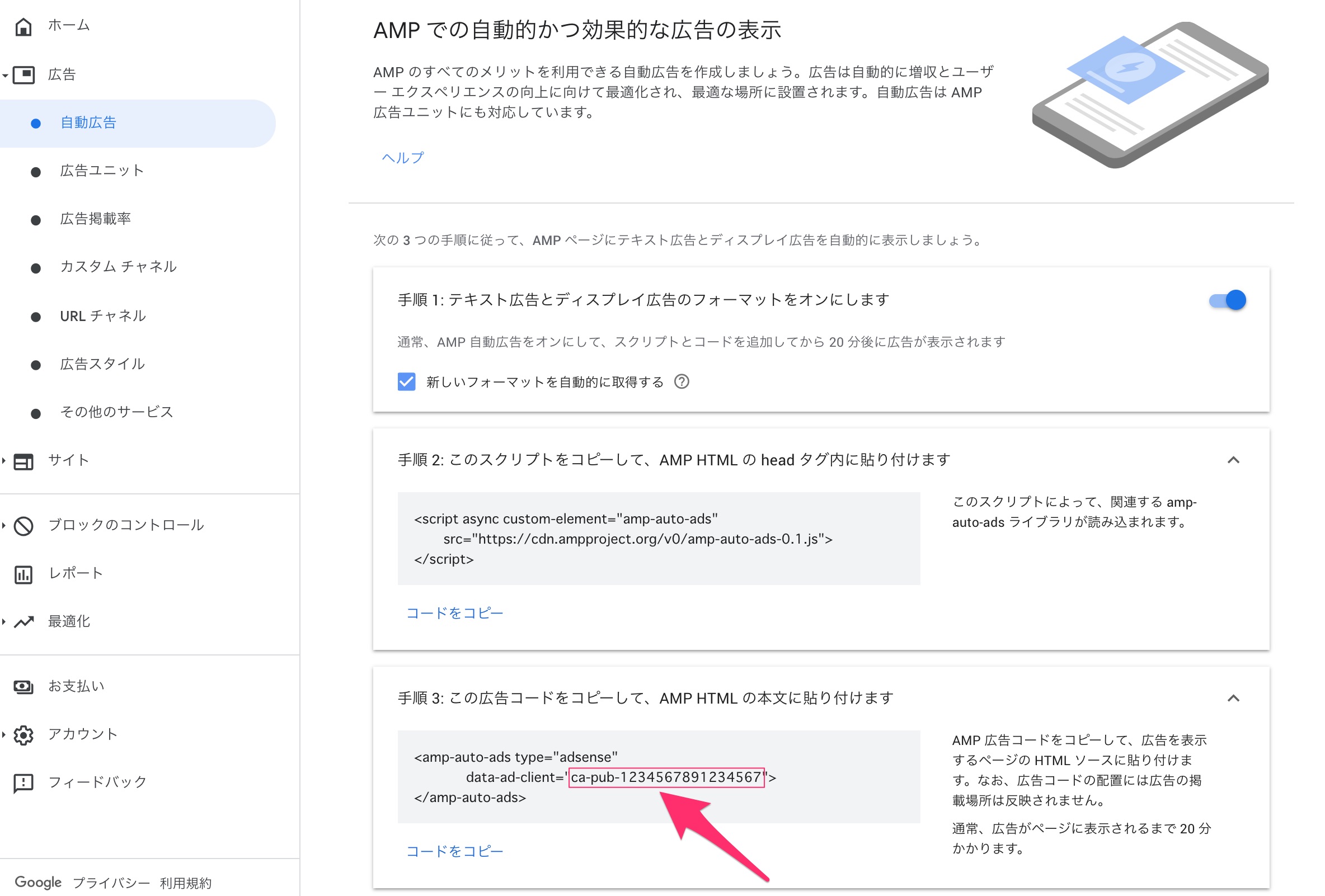Viewport: 1325px width, 896px height.
Task: Click コードをコピー under the head script
Action: tap(454, 614)
